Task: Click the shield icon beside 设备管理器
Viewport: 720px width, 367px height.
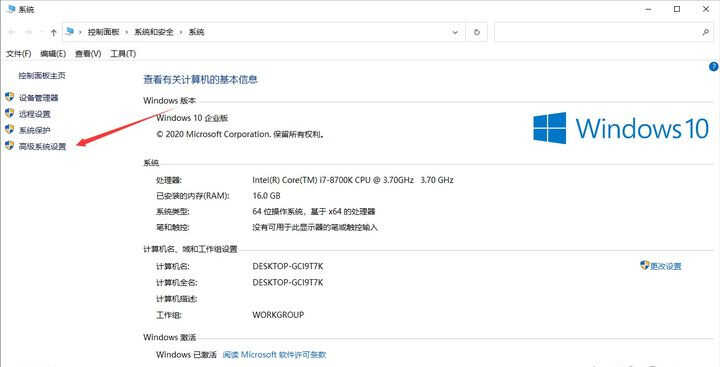Action: click(10, 97)
